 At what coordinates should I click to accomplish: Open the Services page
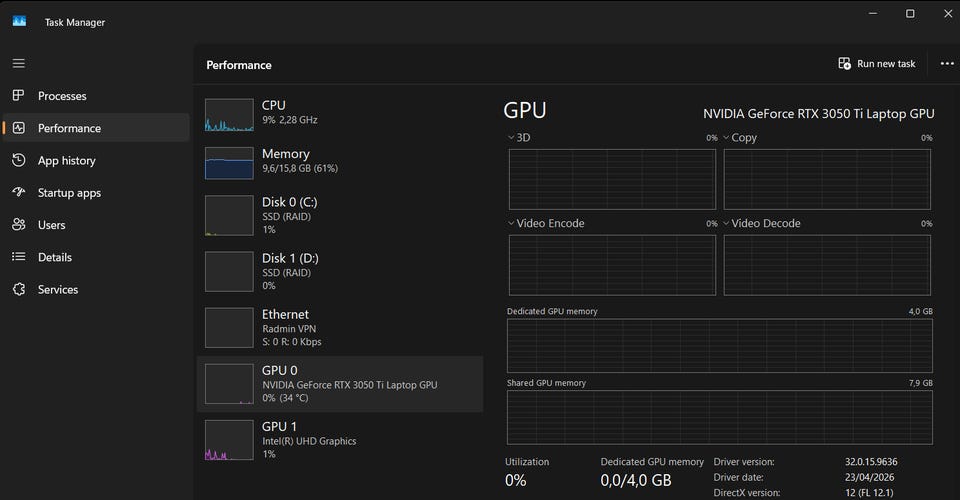tap(96, 289)
